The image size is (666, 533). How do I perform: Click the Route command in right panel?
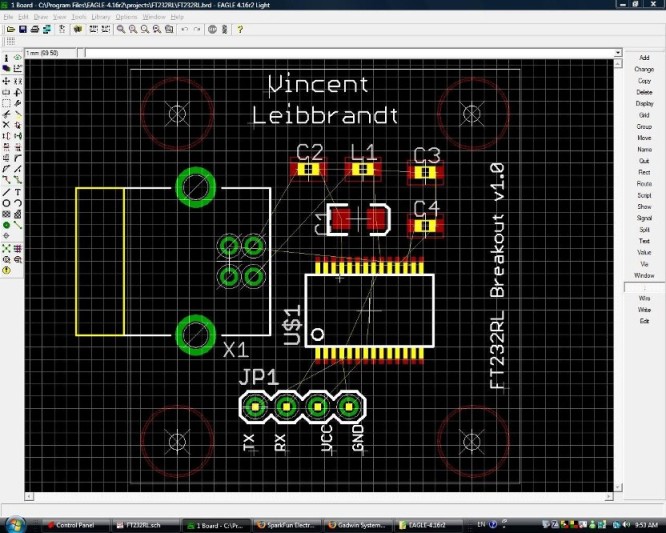click(x=644, y=183)
